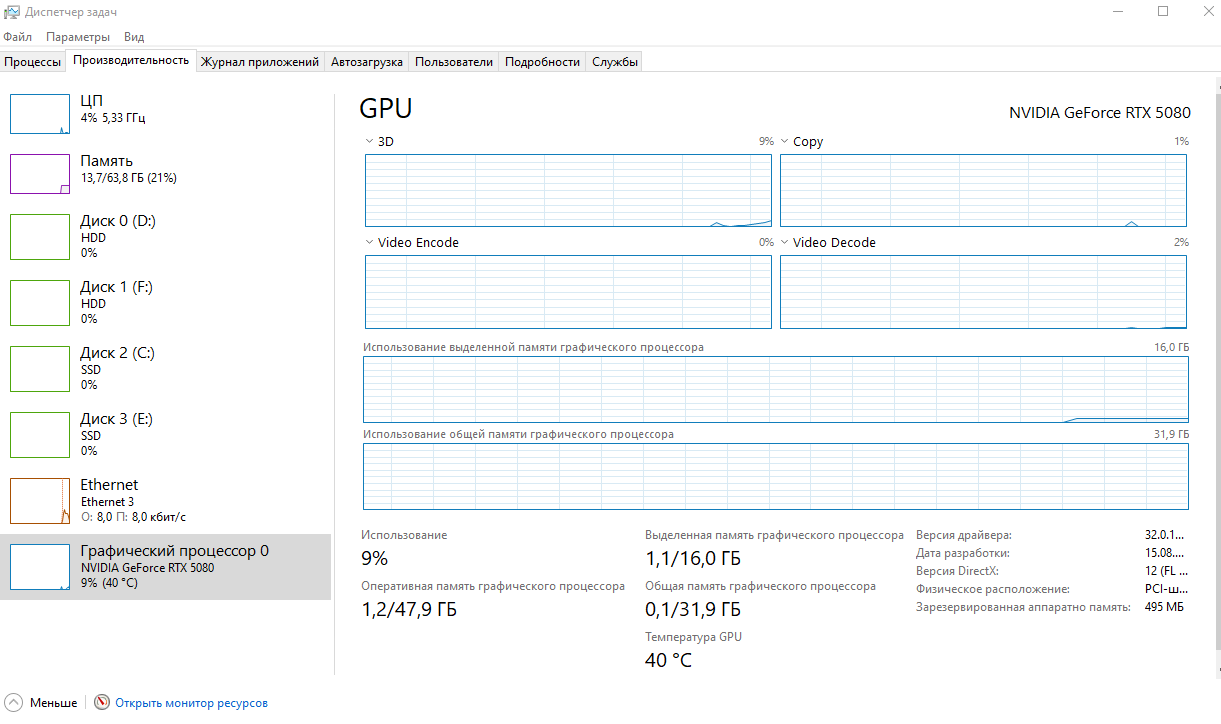Click the Меньше button label

click(53, 703)
